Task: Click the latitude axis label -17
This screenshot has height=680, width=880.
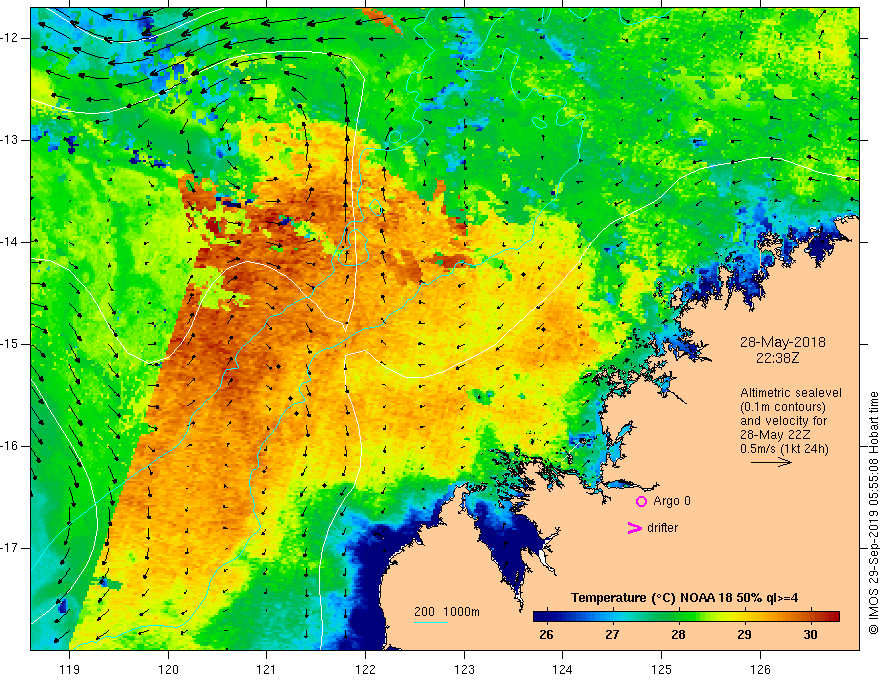Action: point(11,548)
